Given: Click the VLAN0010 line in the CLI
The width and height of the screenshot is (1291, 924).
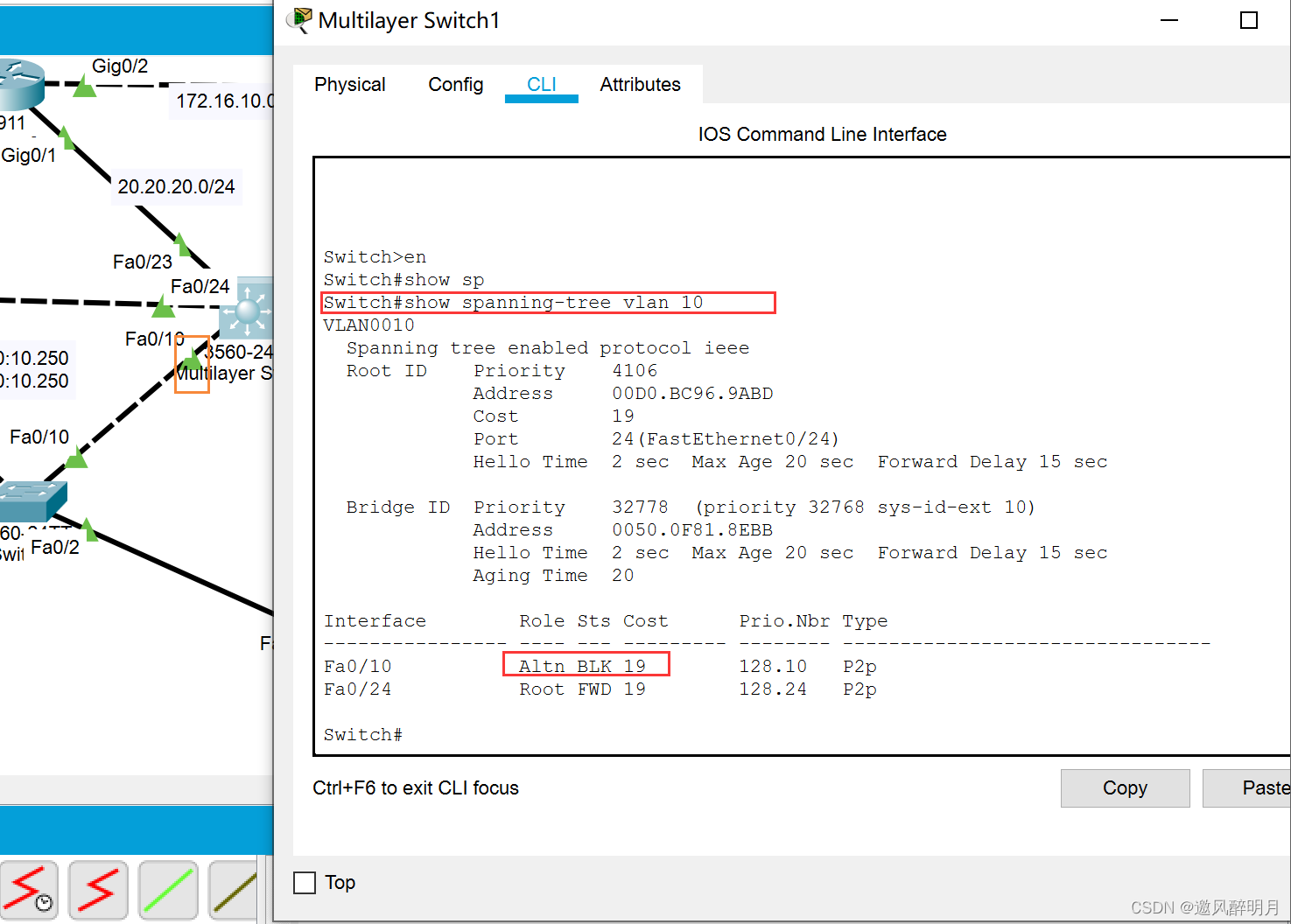Looking at the screenshot, I should tap(369, 325).
